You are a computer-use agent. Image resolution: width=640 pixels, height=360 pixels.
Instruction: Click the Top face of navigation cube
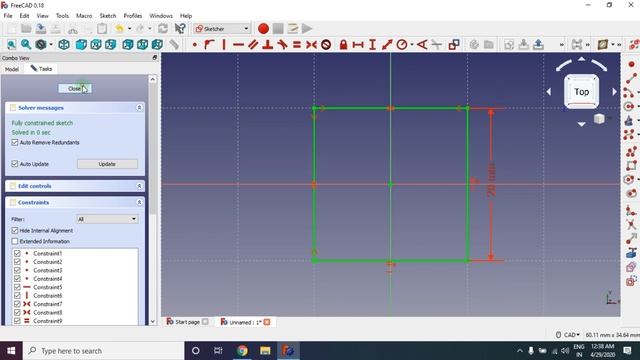click(581, 91)
